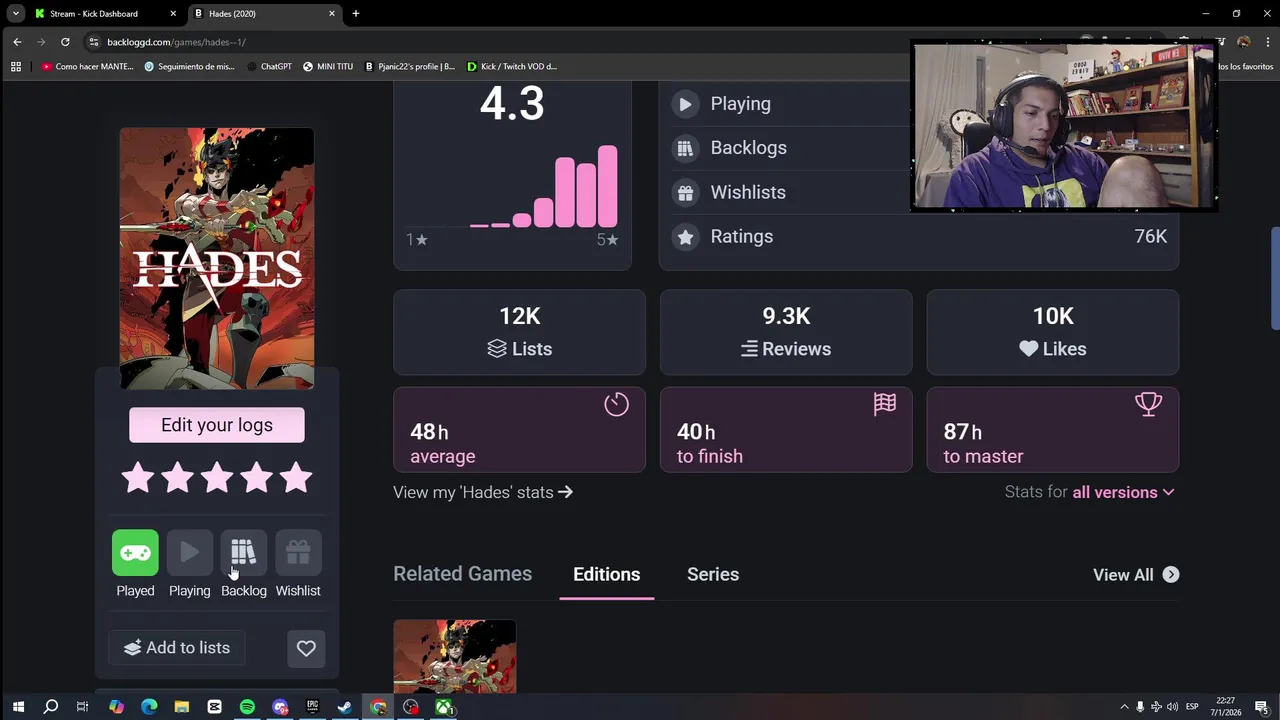This screenshot has width=1280, height=720.
Task: Click the 48h average time card
Action: [519, 430]
